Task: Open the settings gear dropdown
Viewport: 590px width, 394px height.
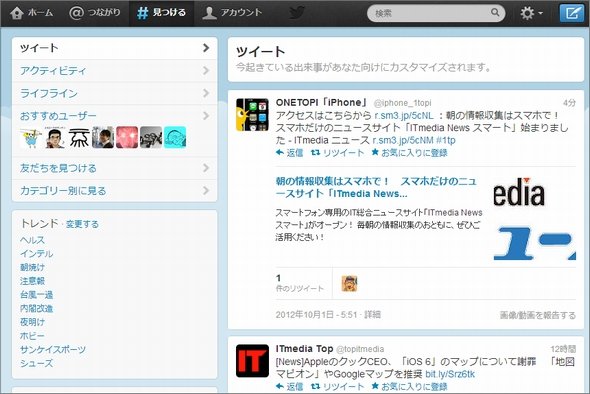Action: tap(531, 13)
